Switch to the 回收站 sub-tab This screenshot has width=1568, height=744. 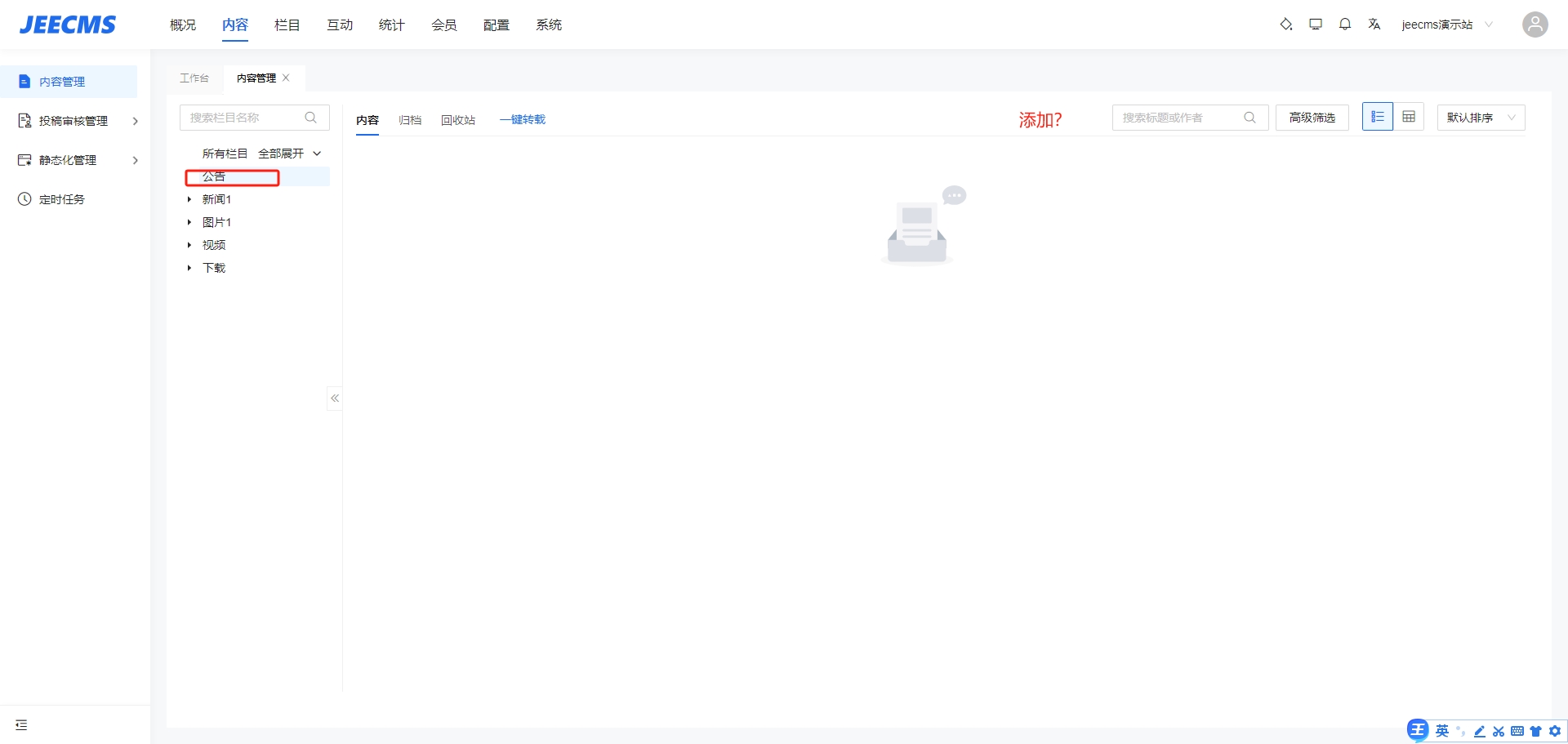pos(458,120)
